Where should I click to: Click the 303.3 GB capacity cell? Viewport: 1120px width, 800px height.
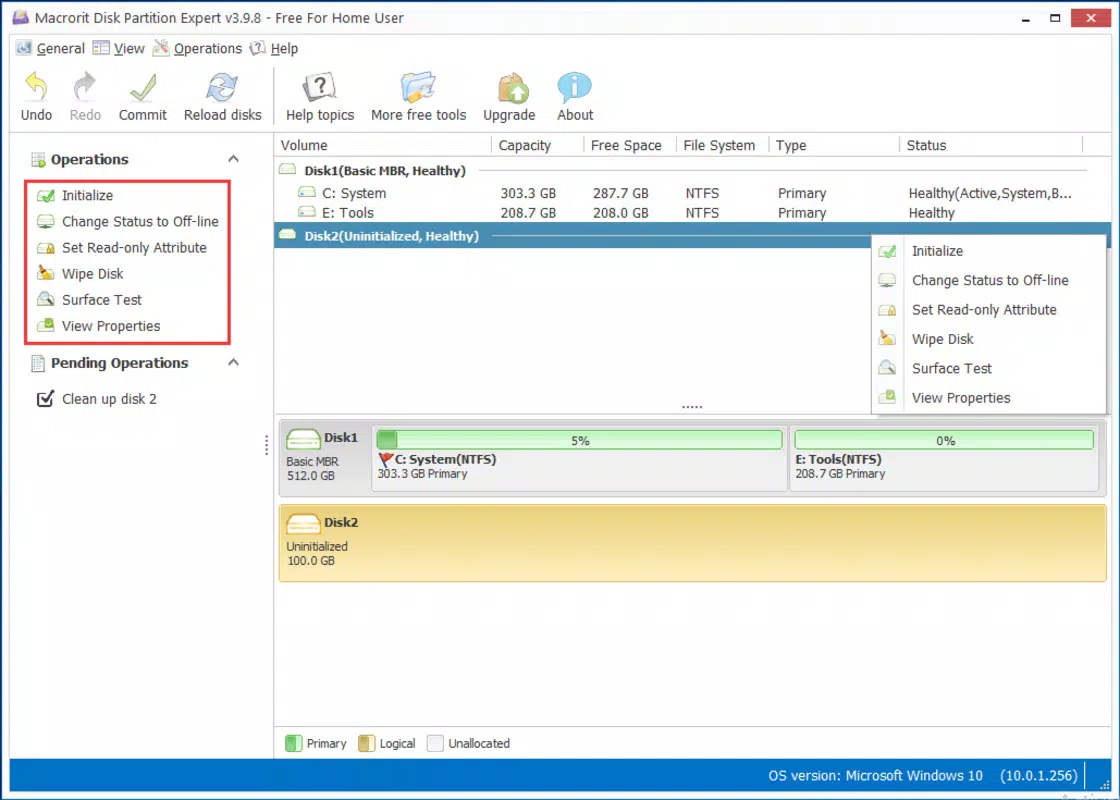pyautogui.click(x=528, y=193)
